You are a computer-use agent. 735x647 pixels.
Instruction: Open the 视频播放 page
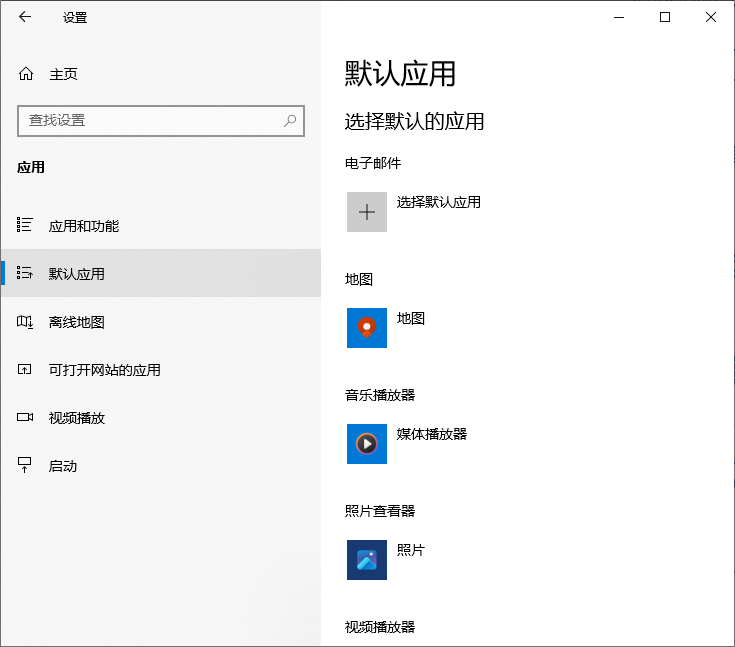161,418
